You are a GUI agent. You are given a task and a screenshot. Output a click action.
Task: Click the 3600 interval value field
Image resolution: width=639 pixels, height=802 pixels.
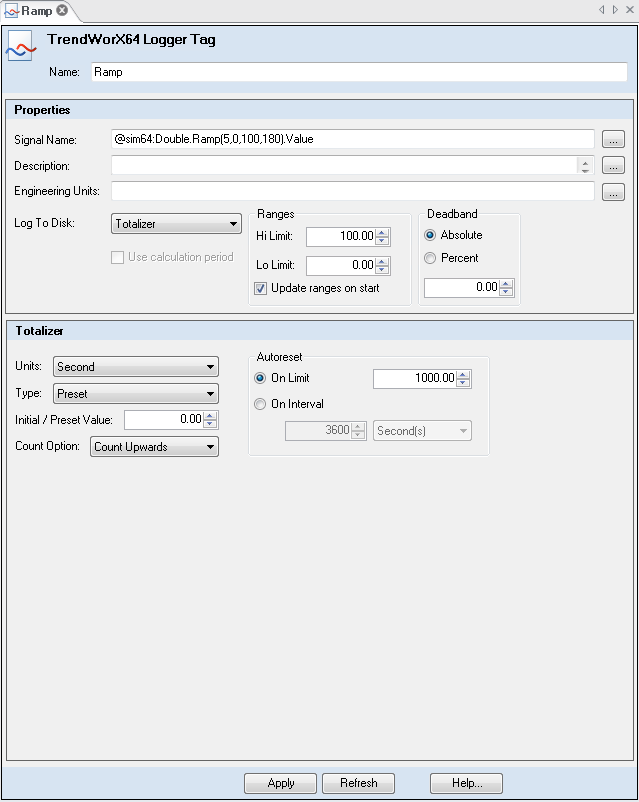coord(318,431)
